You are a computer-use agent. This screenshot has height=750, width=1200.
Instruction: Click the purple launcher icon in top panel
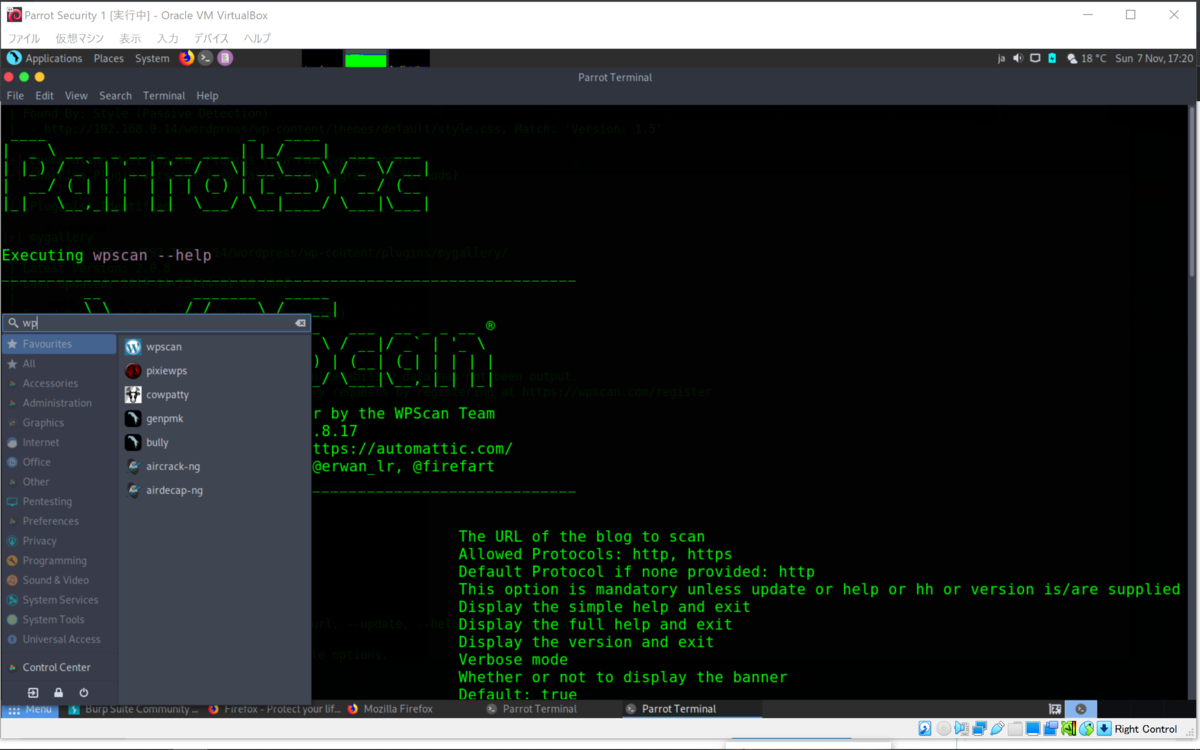(225, 58)
